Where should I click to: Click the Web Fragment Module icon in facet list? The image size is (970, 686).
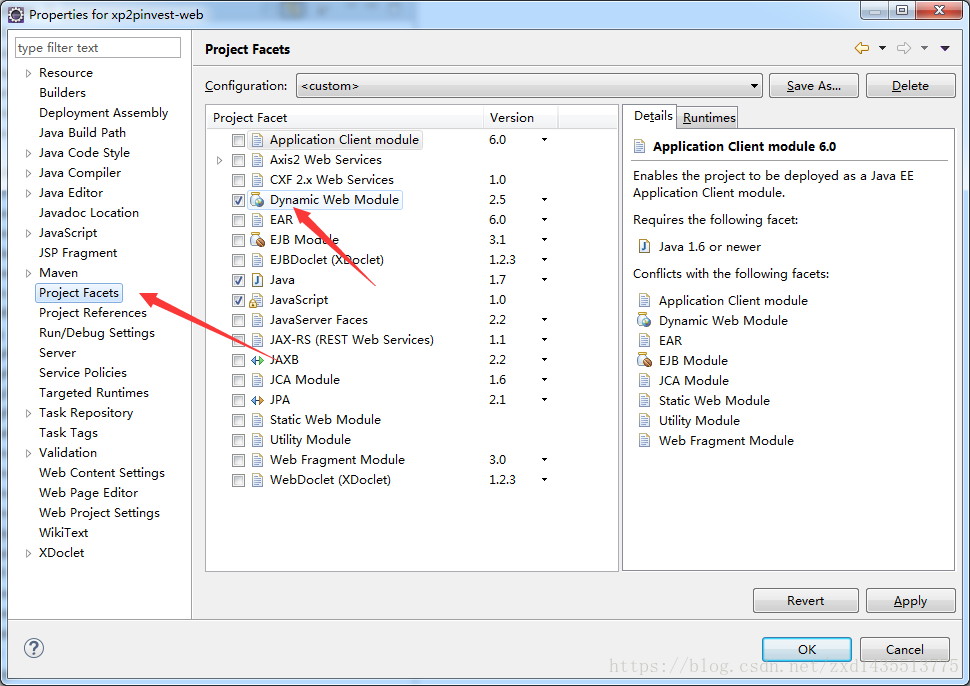257,460
